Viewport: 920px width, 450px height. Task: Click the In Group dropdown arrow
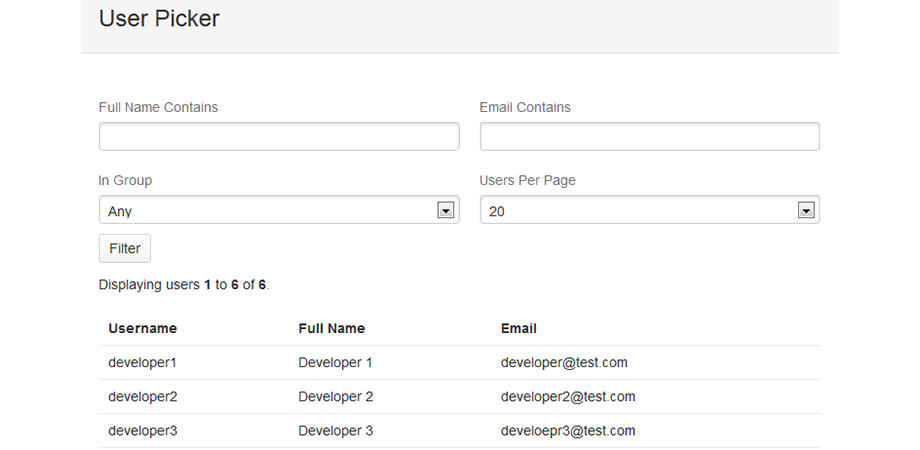coord(446,210)
